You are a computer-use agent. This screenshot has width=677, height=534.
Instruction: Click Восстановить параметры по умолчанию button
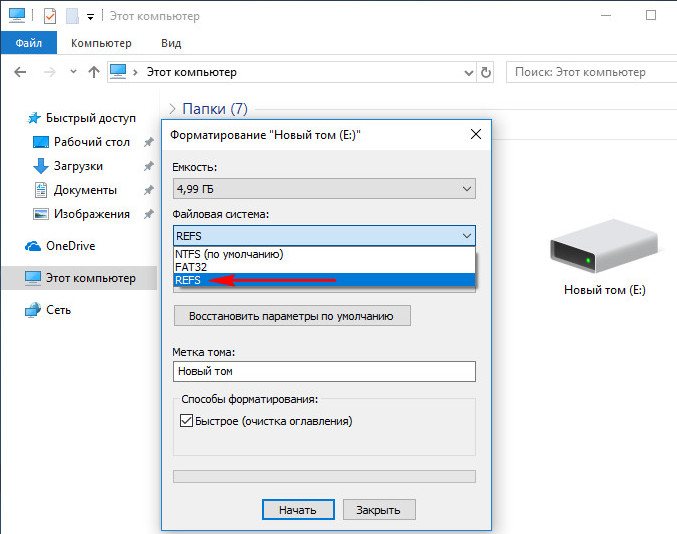(292, 316)
